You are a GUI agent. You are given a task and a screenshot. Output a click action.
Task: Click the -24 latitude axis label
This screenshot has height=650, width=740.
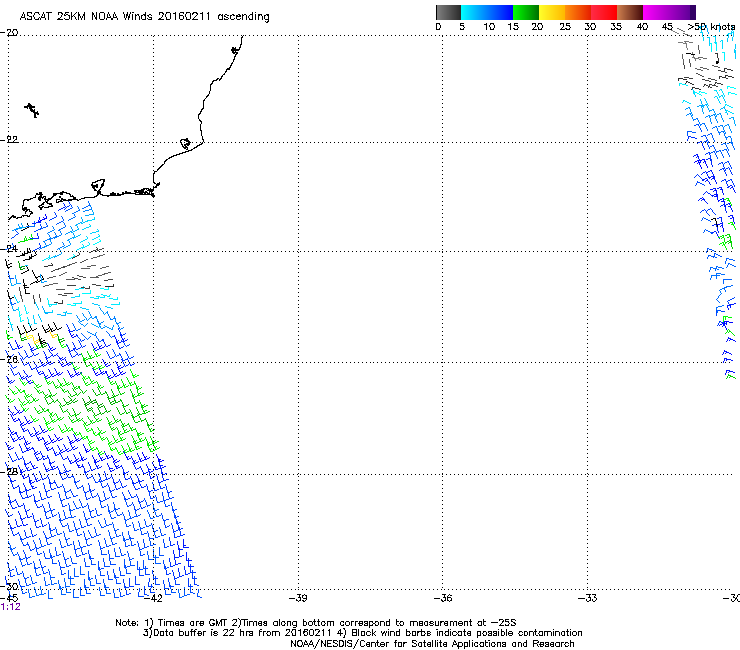9,248
